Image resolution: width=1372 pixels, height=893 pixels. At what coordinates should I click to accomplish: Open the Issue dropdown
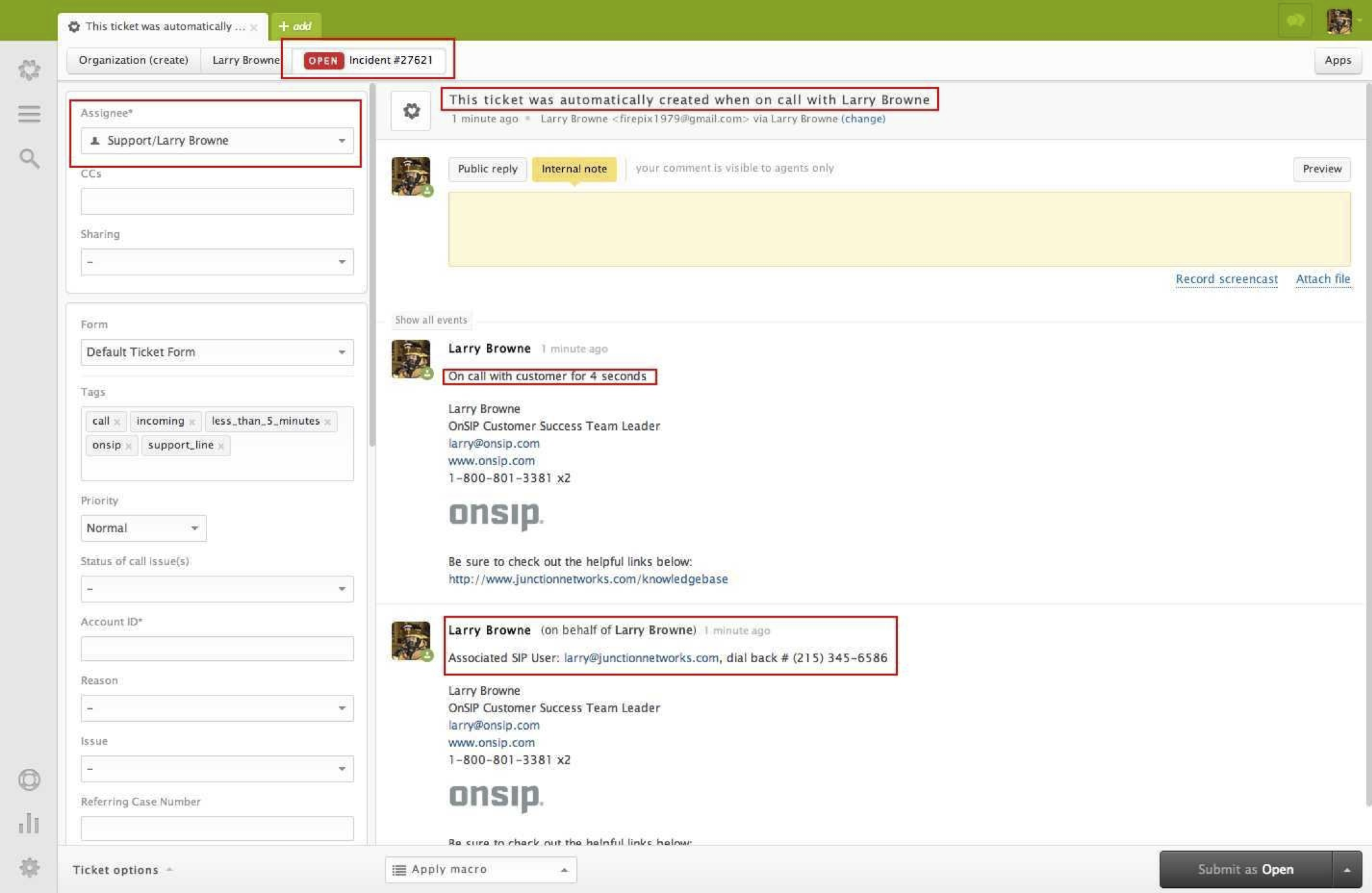[x=217, y=768]
